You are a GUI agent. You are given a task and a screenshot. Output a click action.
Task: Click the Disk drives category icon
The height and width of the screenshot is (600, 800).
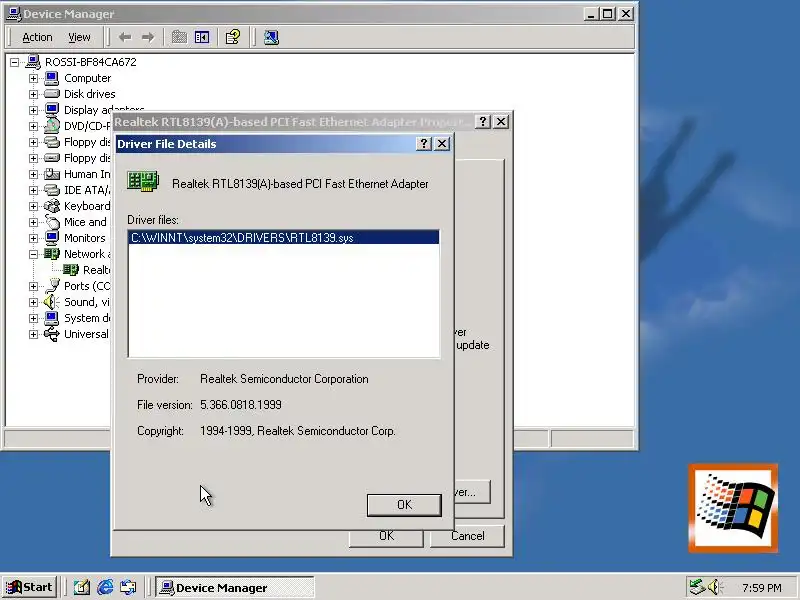(x=52, y=94)
